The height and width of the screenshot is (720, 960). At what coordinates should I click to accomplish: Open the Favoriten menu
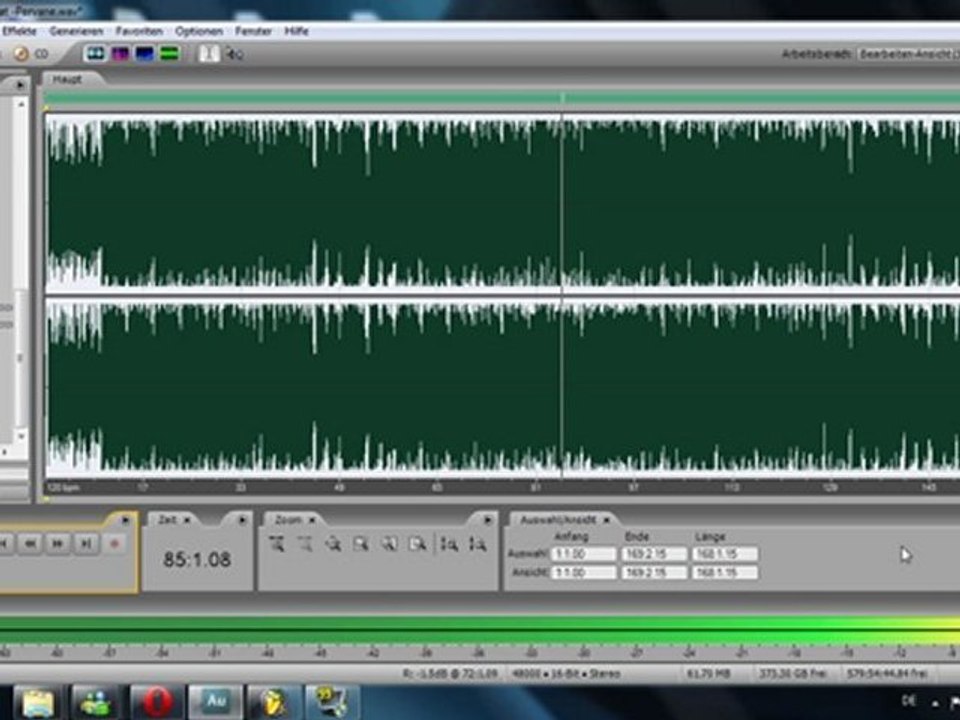tap(138, 31)
